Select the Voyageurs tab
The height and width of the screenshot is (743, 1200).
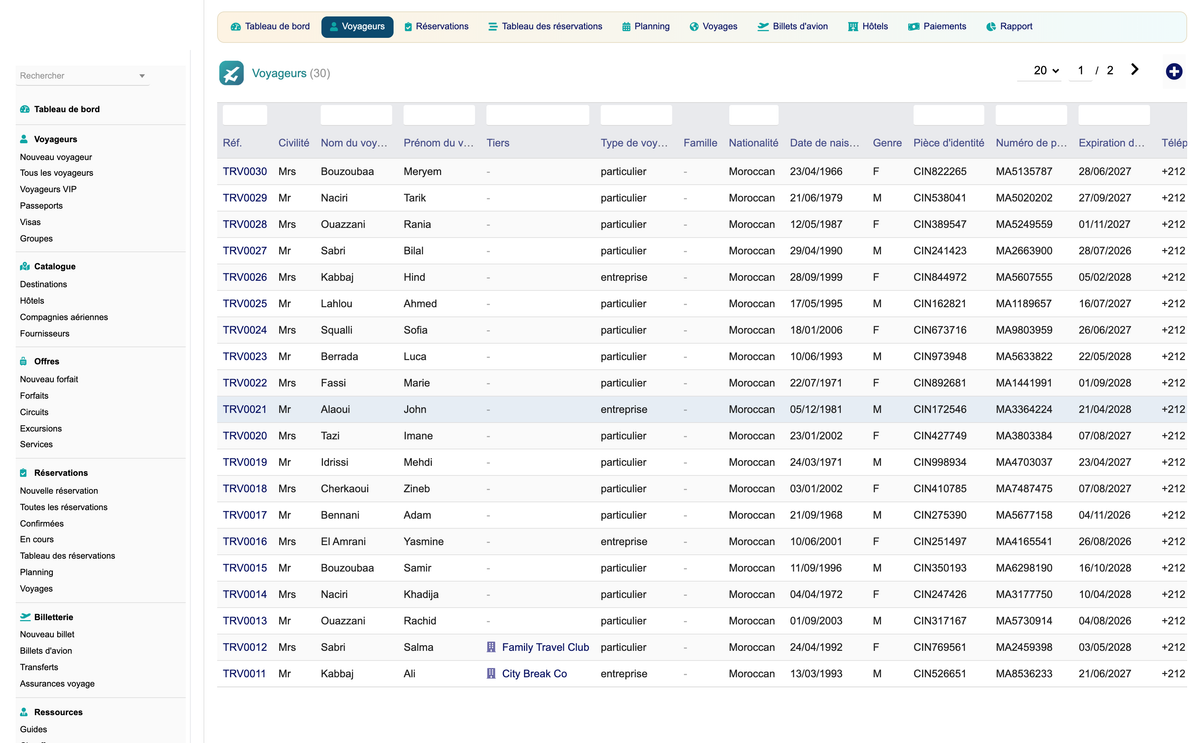pos(357,27)
